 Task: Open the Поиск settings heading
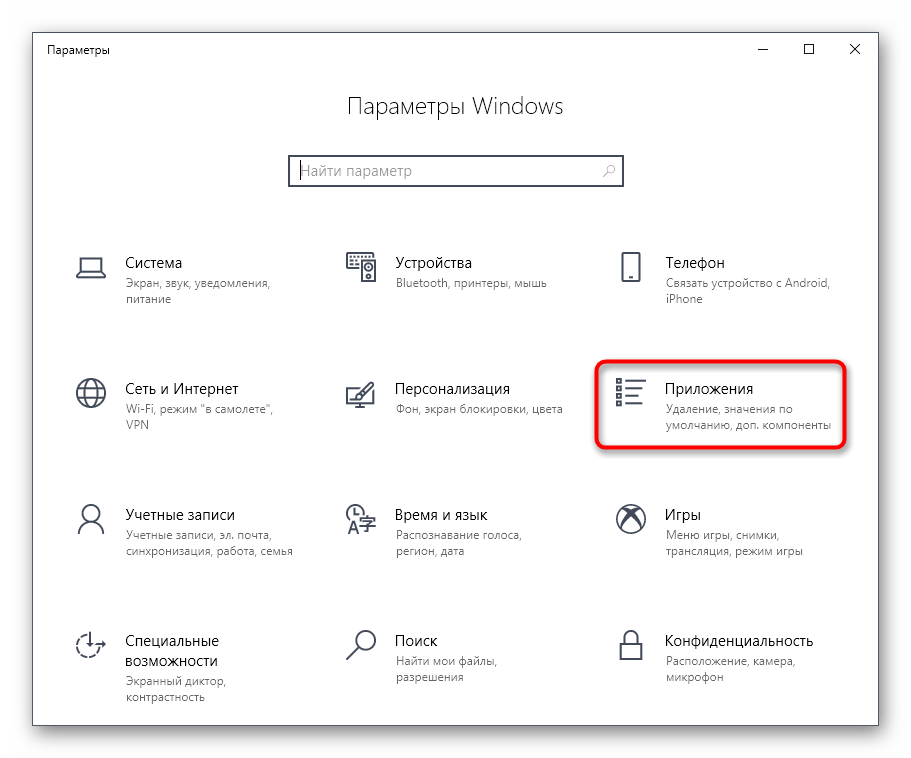[x=416, y=641]
